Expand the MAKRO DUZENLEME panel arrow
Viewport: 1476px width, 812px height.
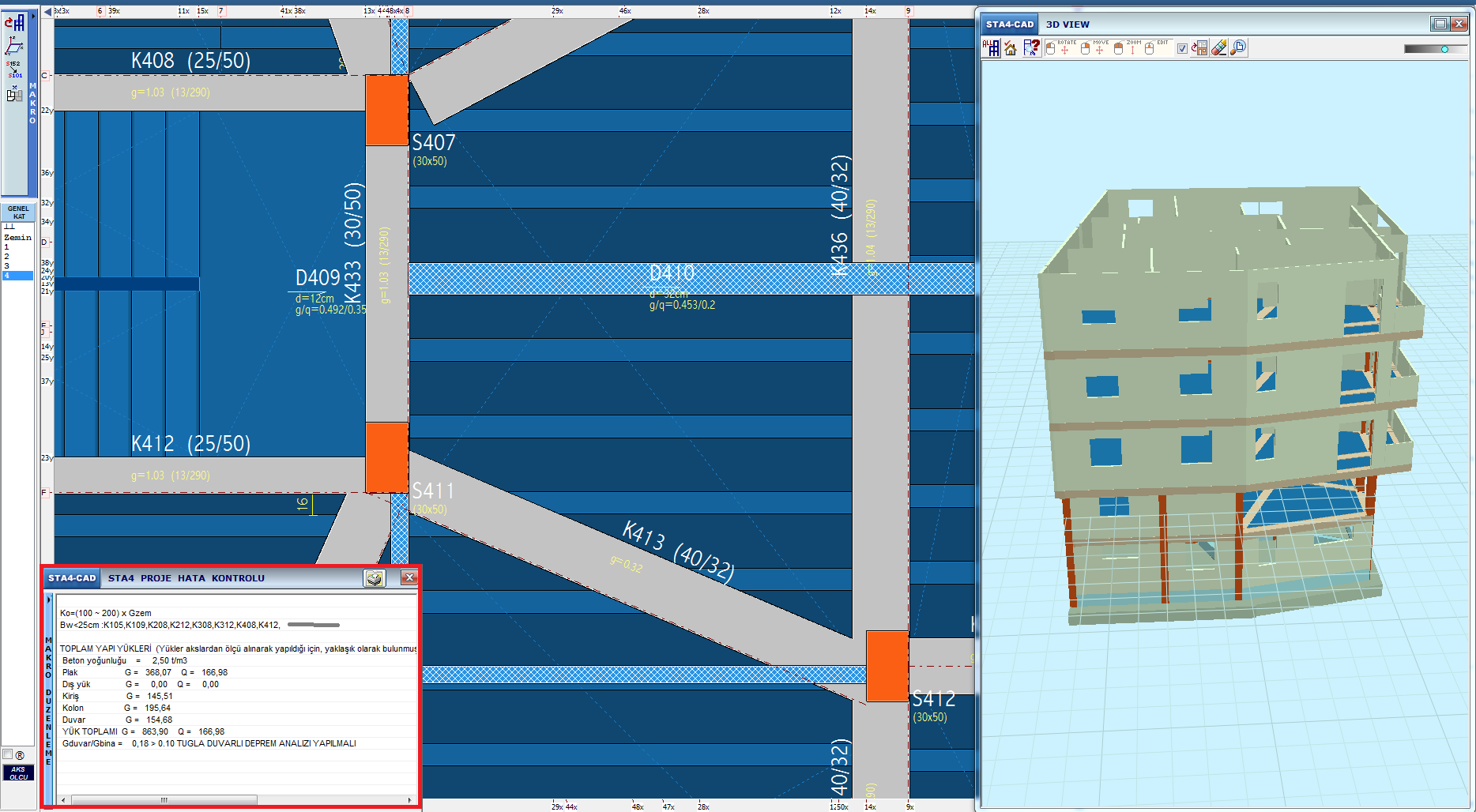coord(48,600)
